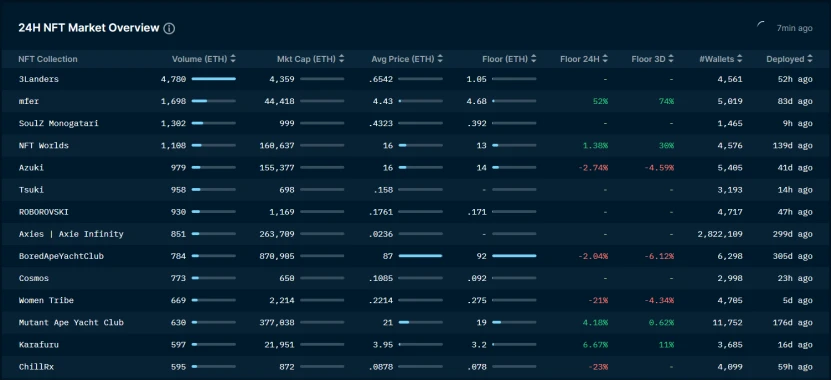Click the Mkt Cap (ETH) sort arrows
The width and height of the screenshot is (831, 381).
[x=341, y=59]
